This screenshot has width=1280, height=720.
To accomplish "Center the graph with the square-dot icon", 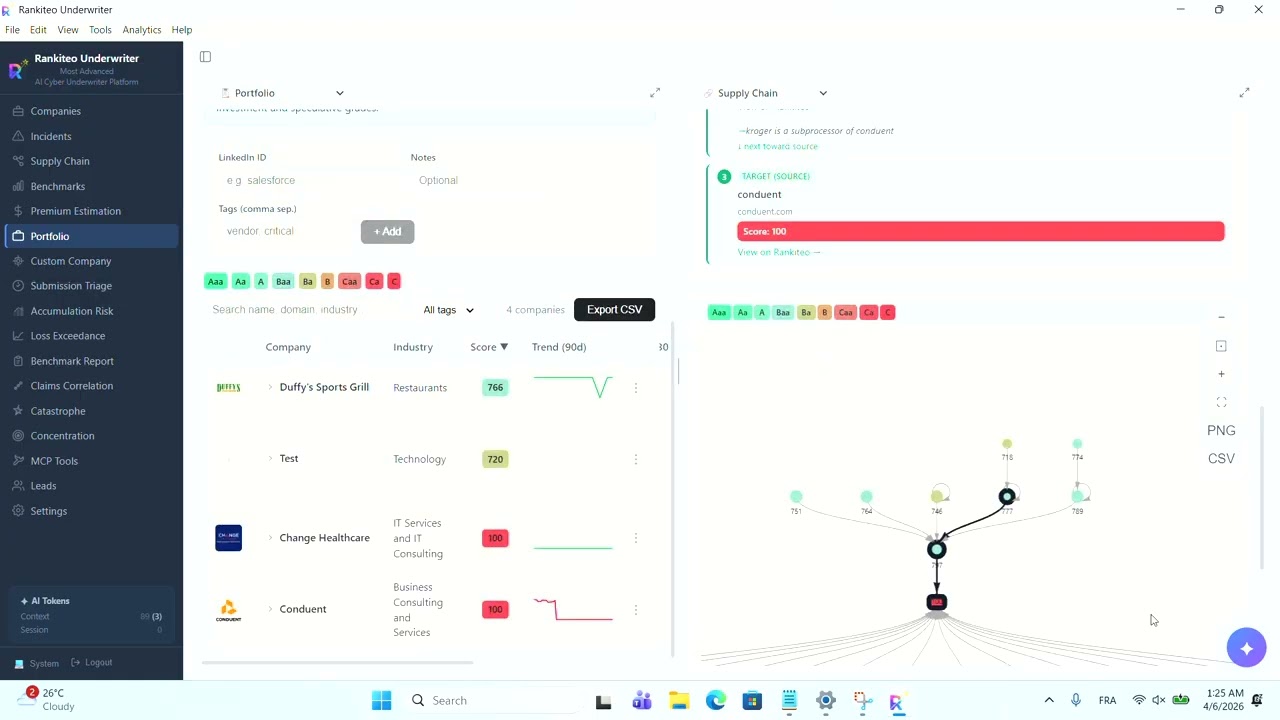I will [x=1221, y=346].
